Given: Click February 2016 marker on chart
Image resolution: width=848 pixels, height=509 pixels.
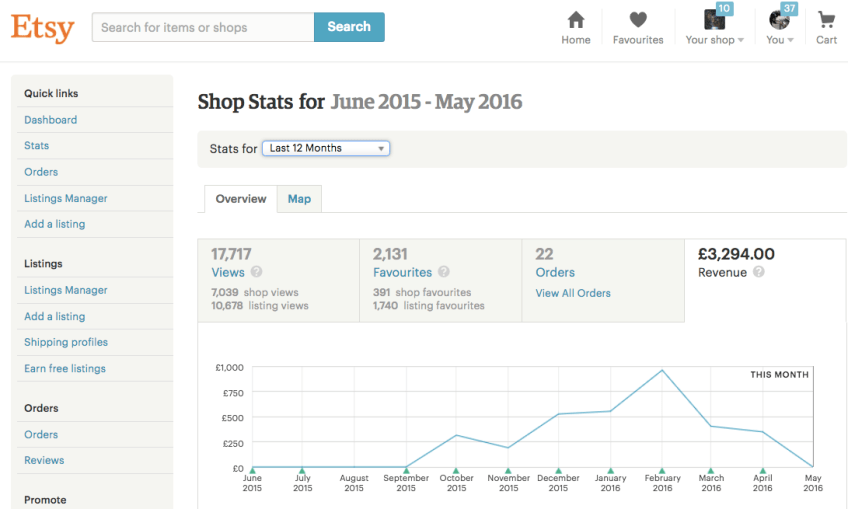Looking at the screenshot, I should pyautogui.click(x=661, y=469).
